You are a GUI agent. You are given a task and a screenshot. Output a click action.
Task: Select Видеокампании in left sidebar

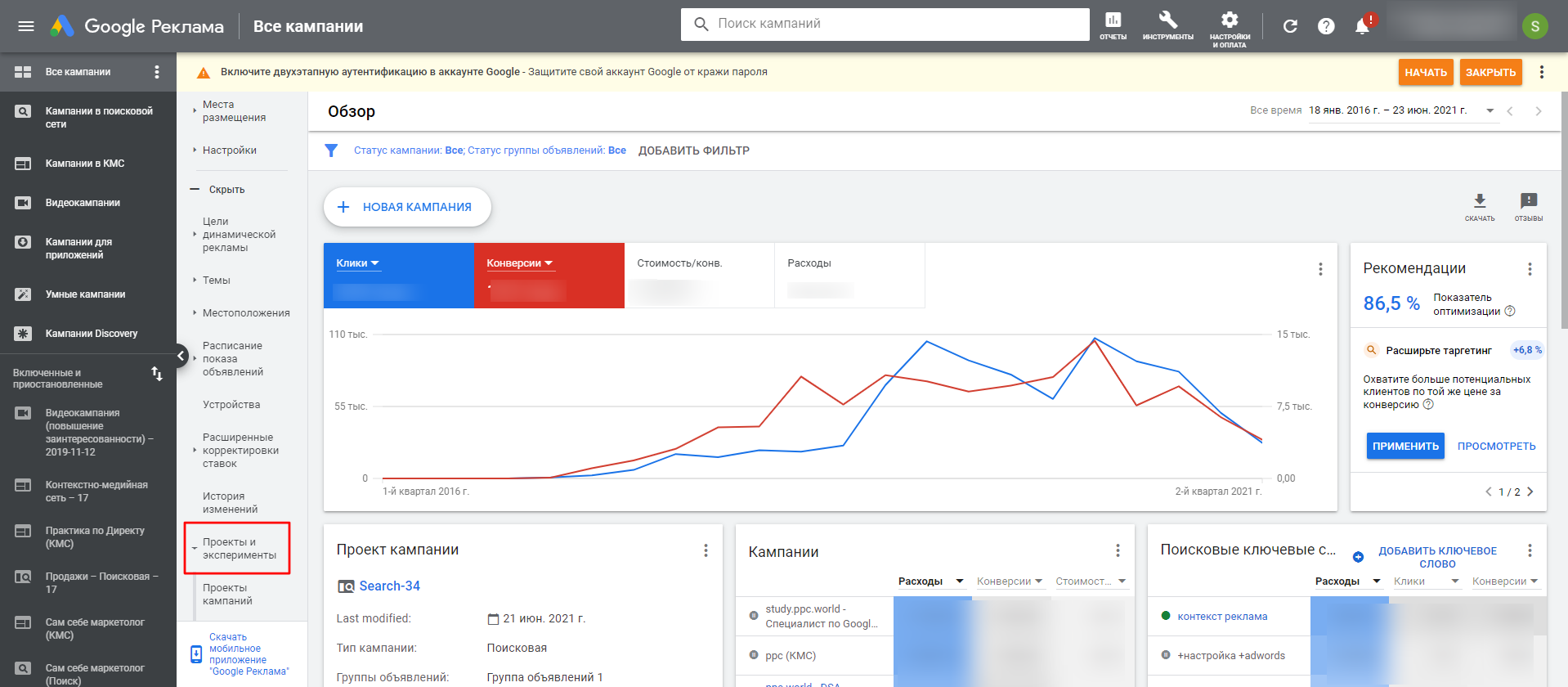pyautogui.click(x=83, y=203)
